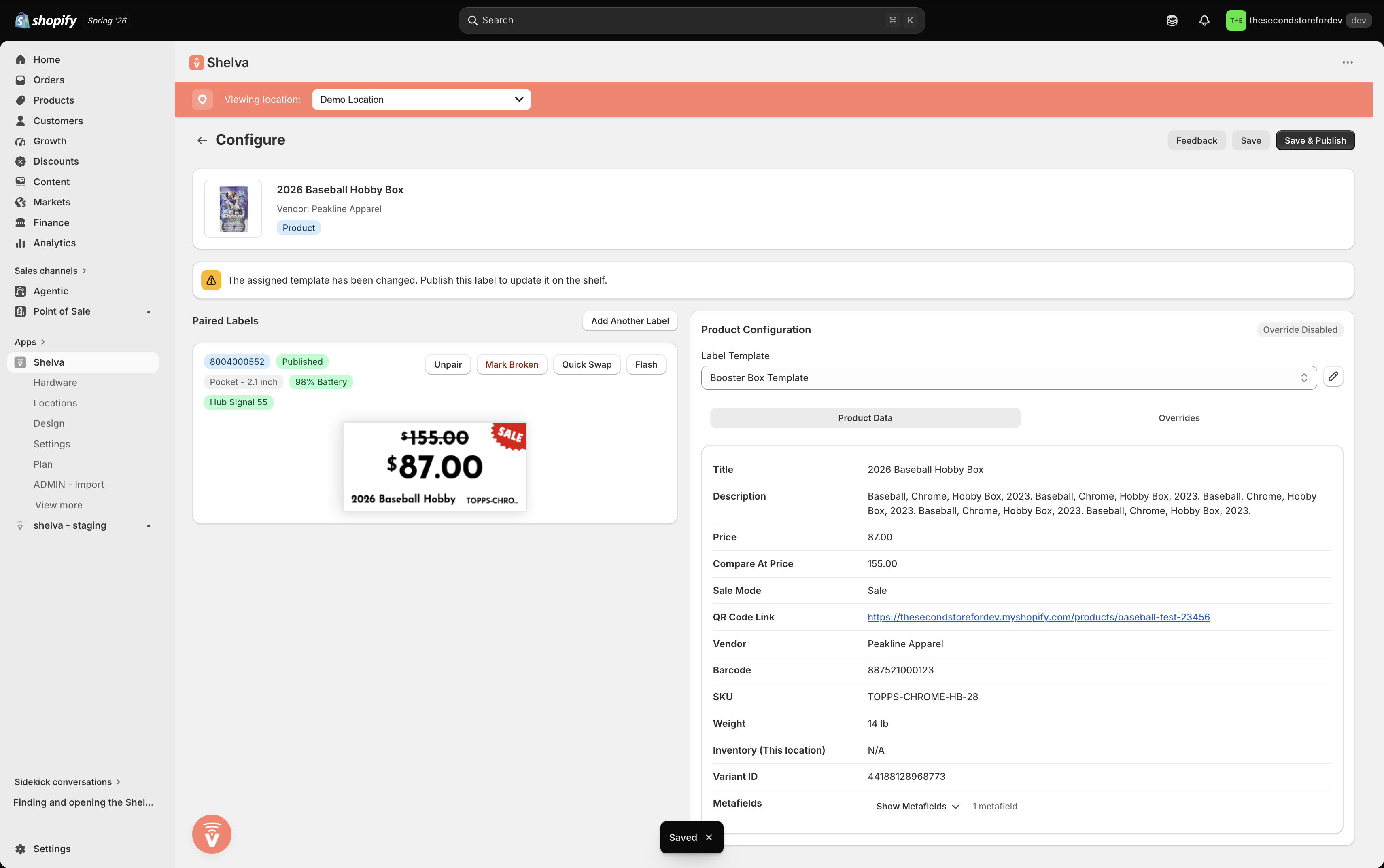Open the Viewing location dropdown
The image size is (1384, 868).
421,100
